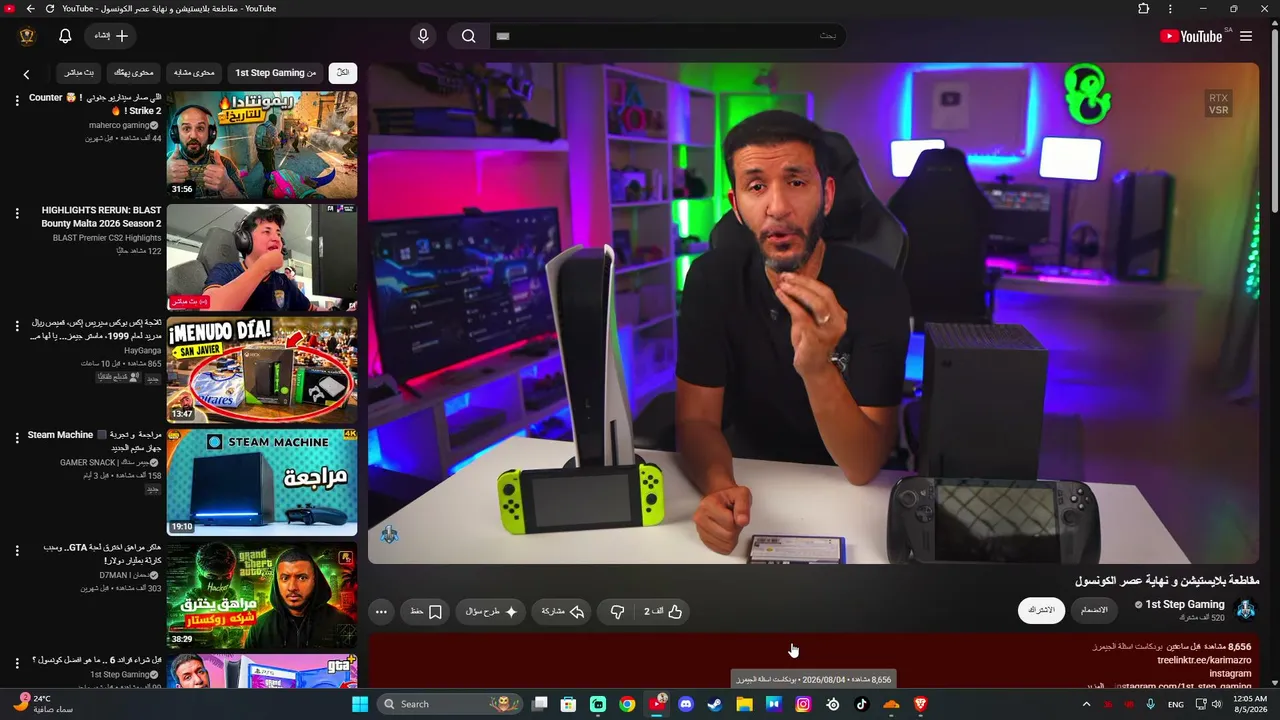This screenshot has width=1280, height=720.
Task: Open options for Steam Machine review video
Action: coord(17,438)
